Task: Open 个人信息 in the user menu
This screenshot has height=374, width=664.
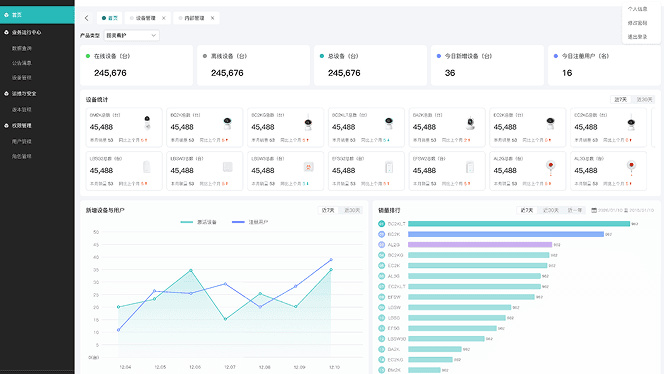Action: [637, 9]
